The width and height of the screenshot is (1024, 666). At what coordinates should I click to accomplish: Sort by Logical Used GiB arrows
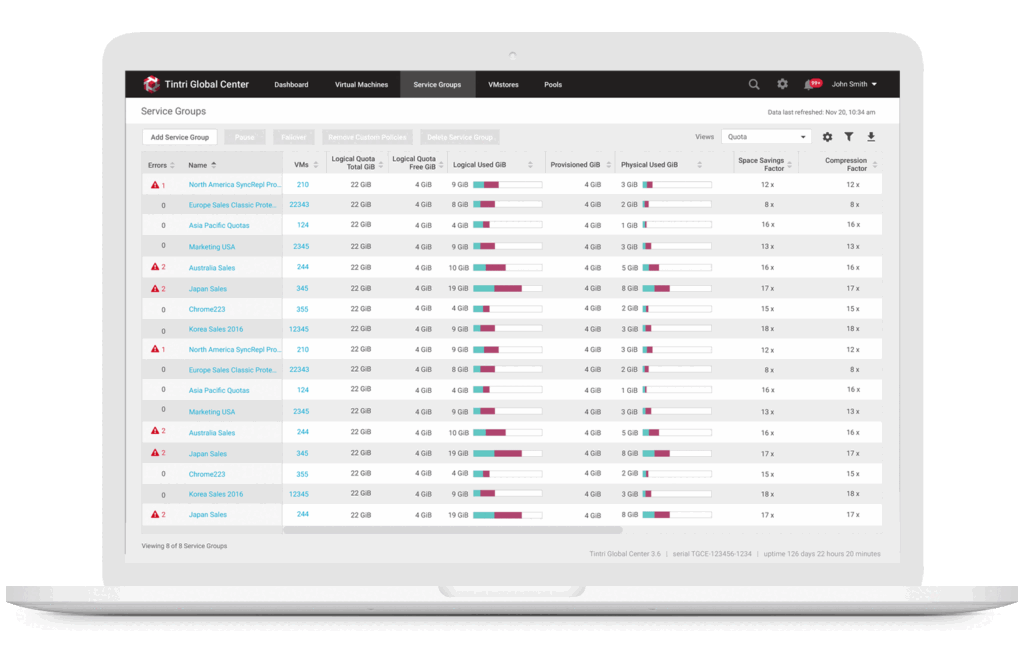click(x=530, y=165)
